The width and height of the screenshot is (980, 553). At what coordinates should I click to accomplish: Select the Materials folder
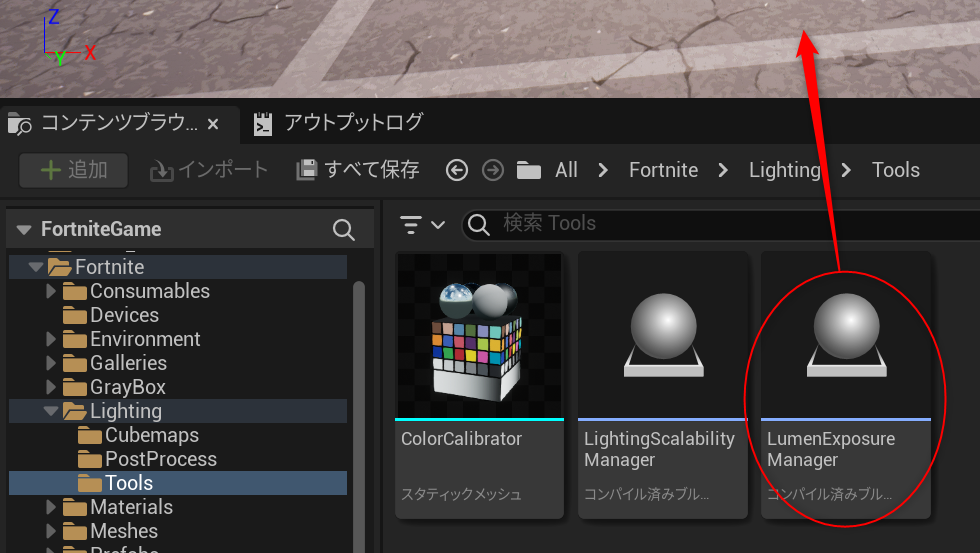click(131, 507)
